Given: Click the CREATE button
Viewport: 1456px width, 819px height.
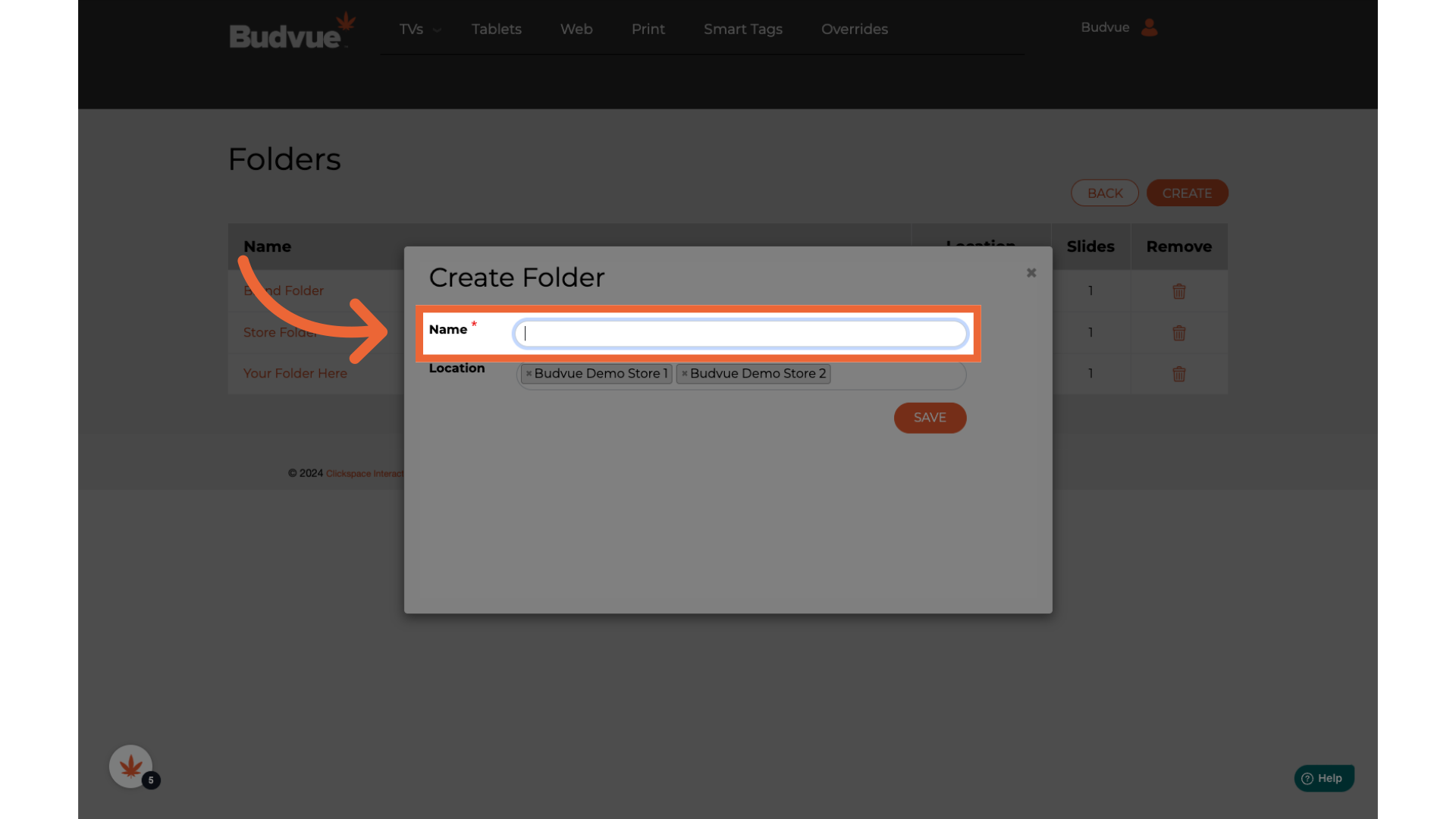Looking at the screenshot, I should (x=1186, y=193).
